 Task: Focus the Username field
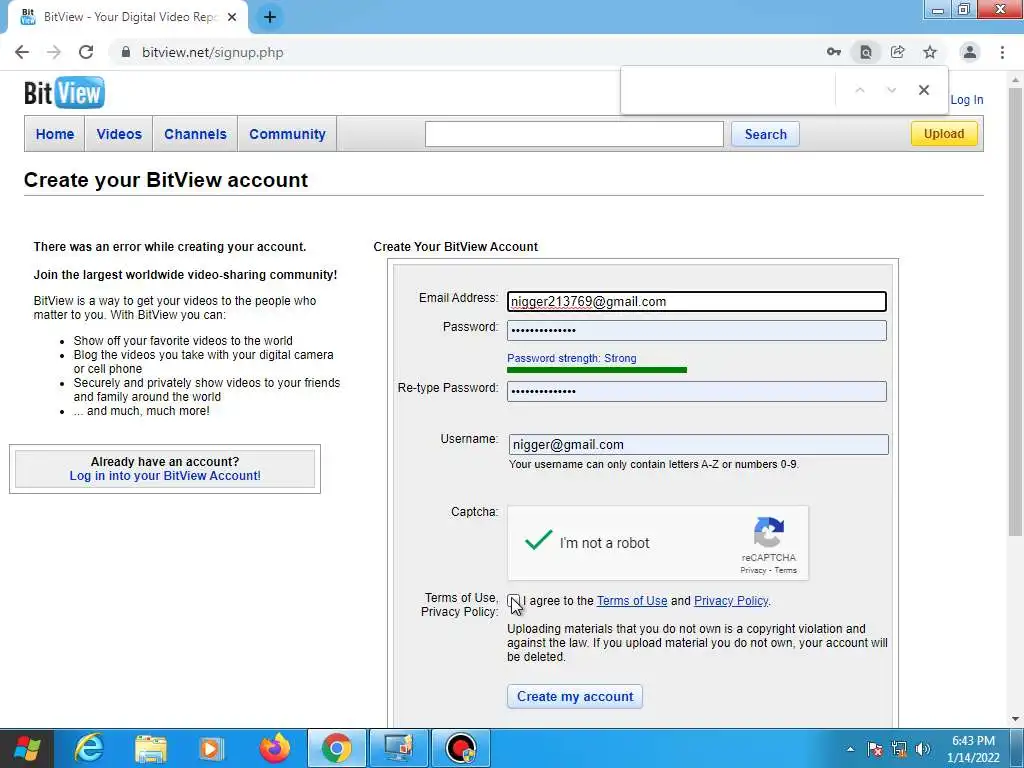699,445
